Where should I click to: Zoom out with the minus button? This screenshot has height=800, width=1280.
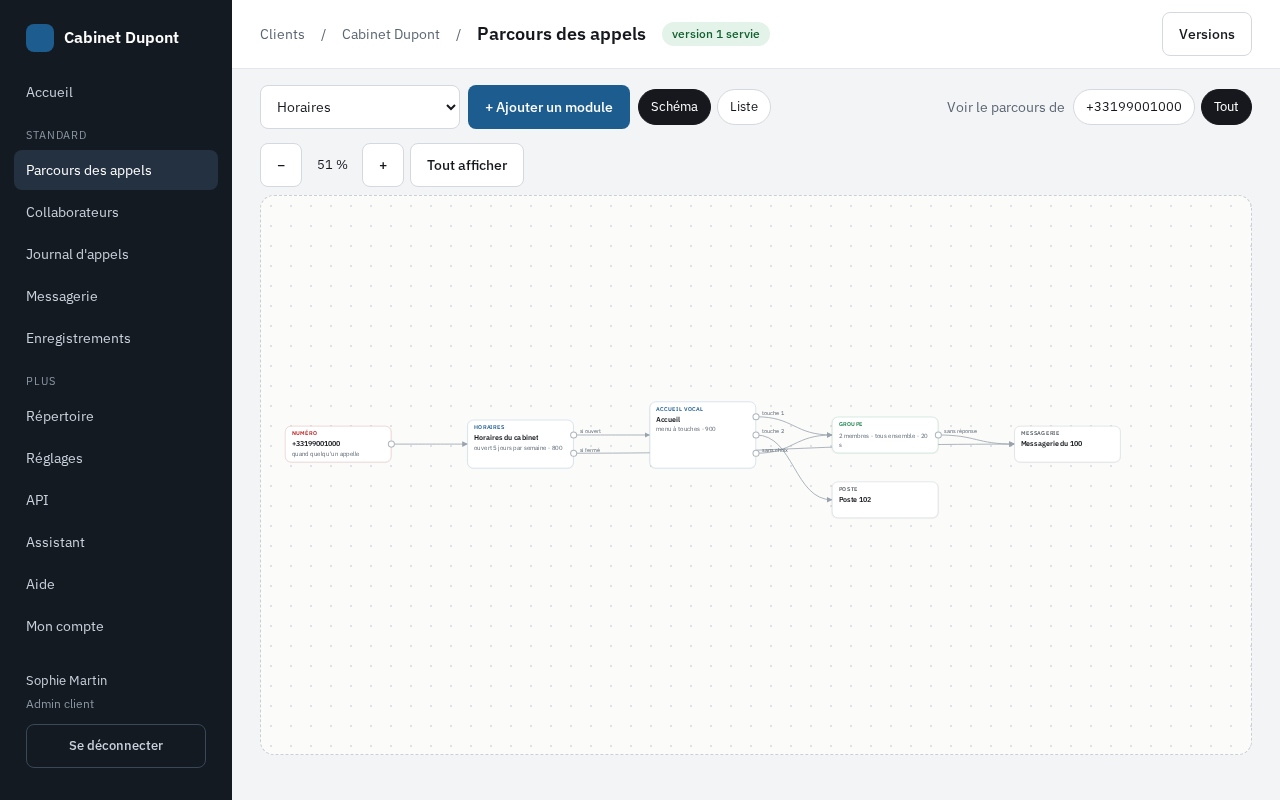[x=281, y=165]
